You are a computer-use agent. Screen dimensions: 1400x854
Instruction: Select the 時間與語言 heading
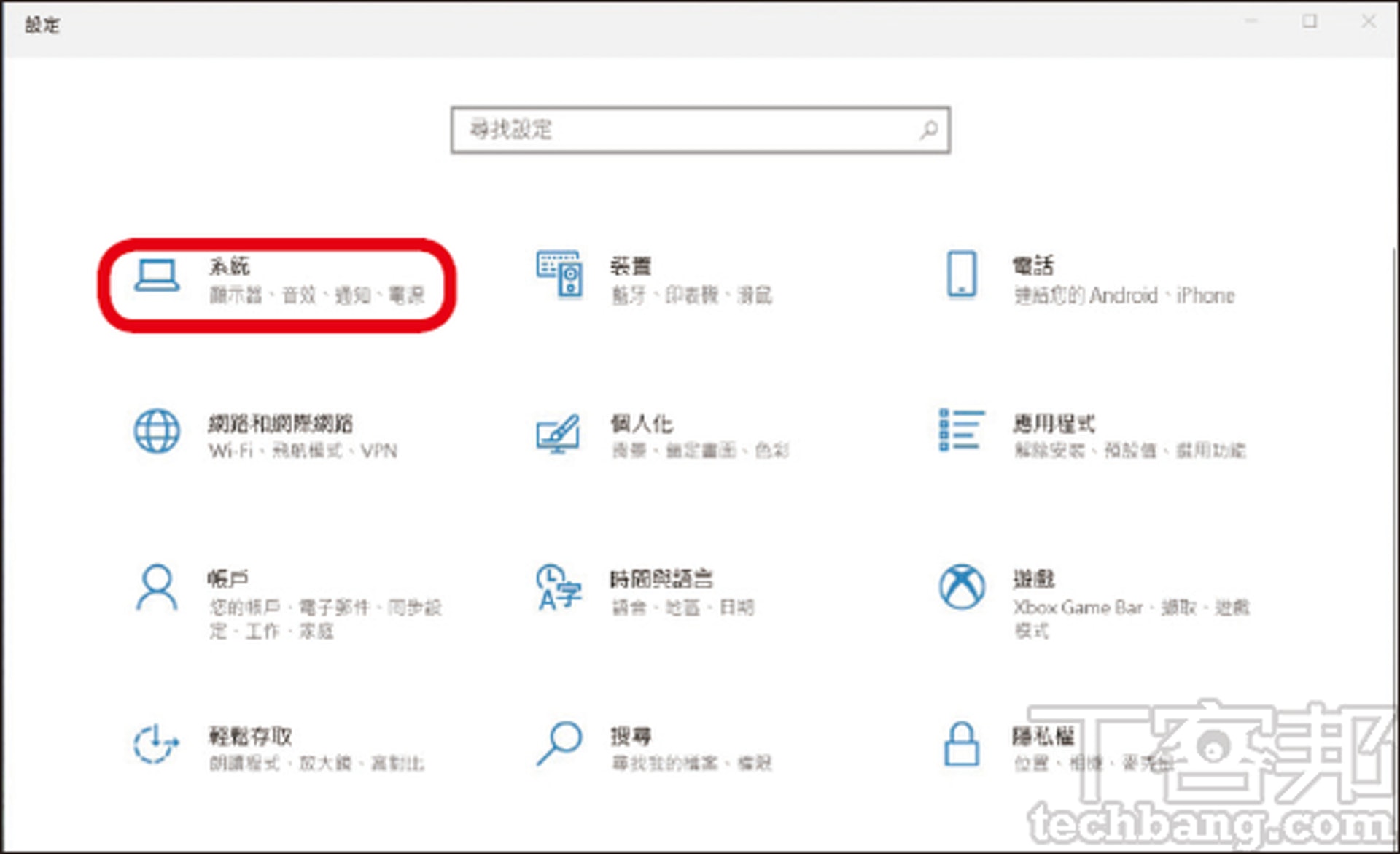[x=662, y=578]
